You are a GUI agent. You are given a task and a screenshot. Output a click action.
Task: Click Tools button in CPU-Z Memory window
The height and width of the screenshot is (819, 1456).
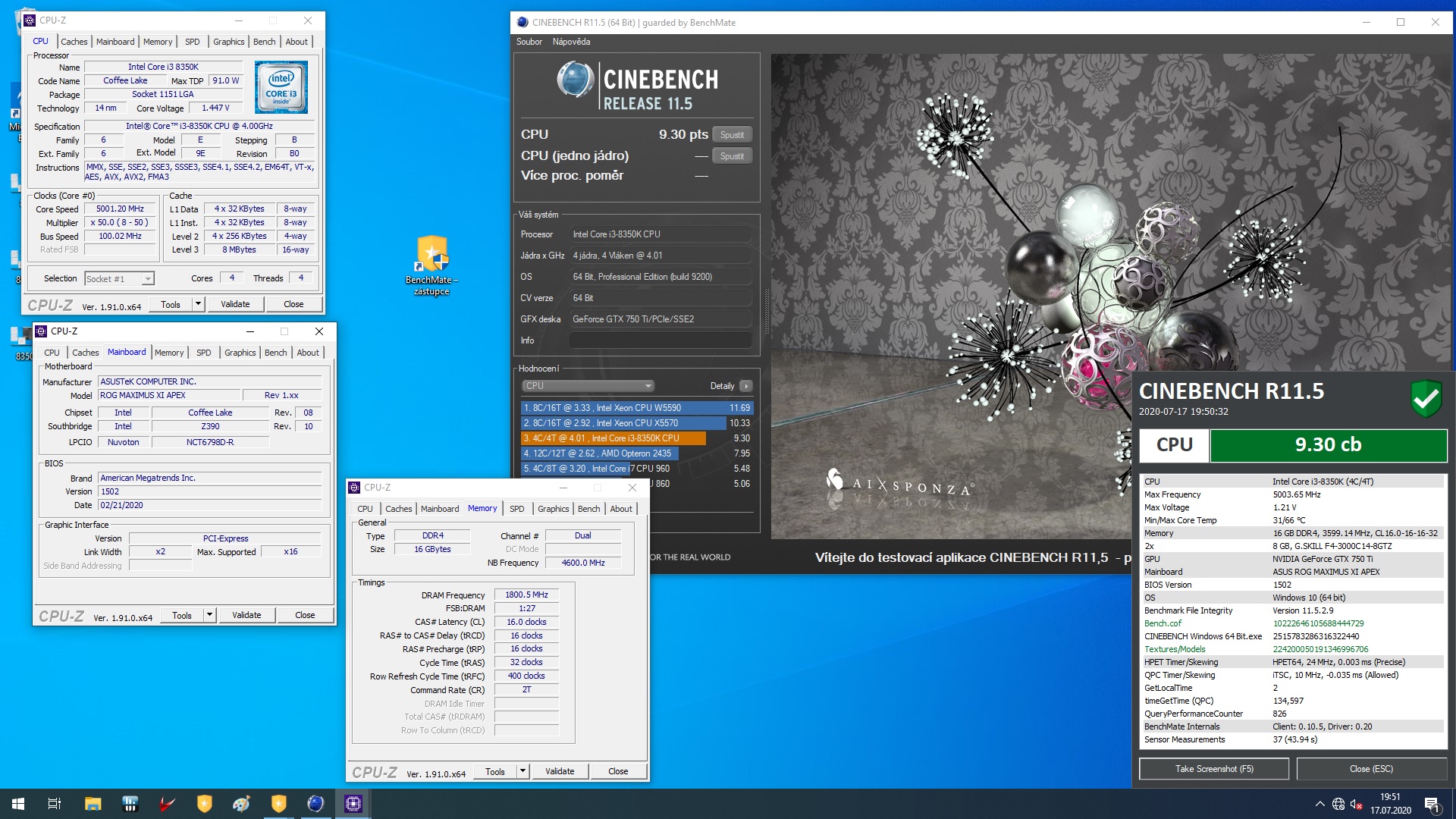(x=495, y=771)
